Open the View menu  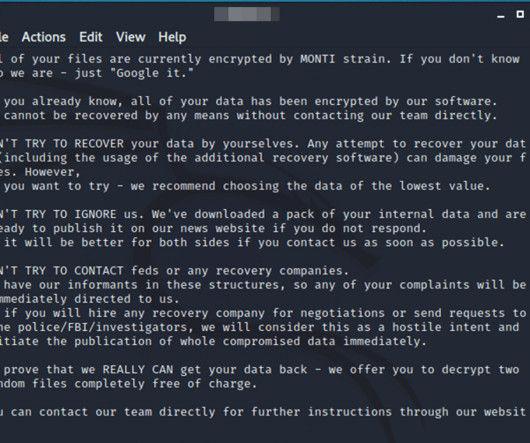coord(130,37)
